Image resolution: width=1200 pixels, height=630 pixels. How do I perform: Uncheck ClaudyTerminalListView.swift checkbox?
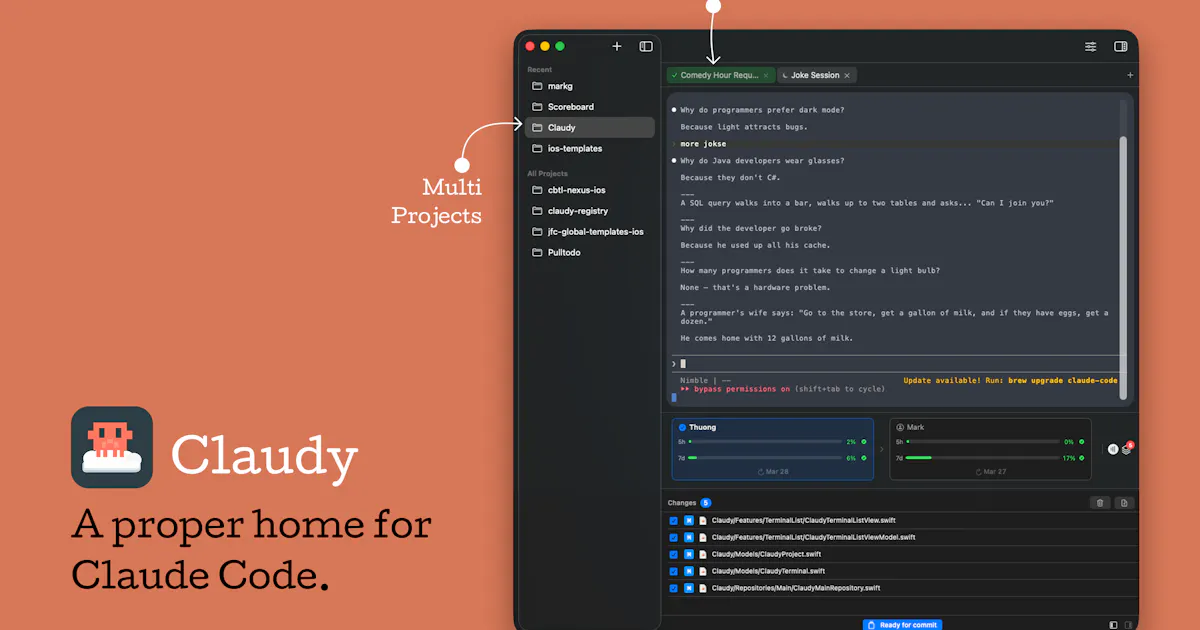pos(674,521)
